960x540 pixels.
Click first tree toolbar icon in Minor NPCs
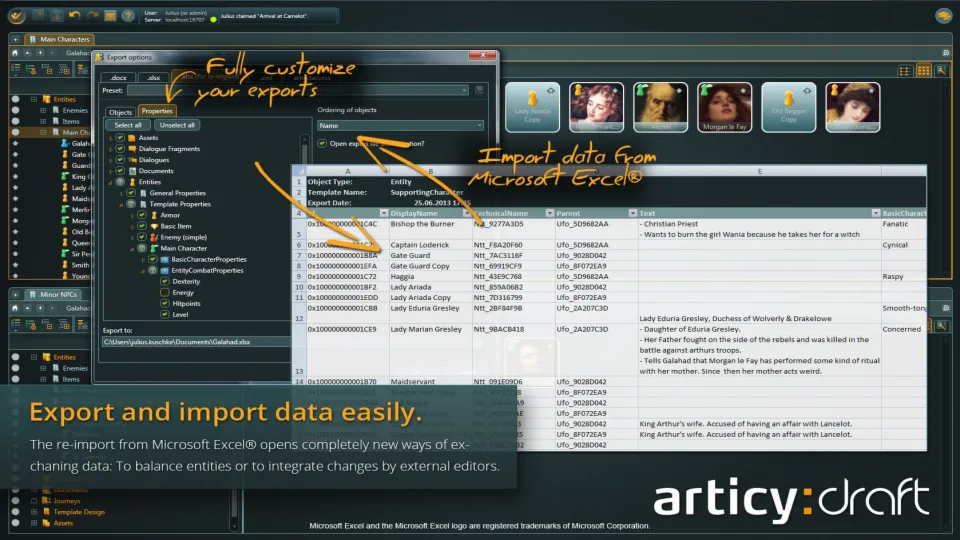(16, 324)
